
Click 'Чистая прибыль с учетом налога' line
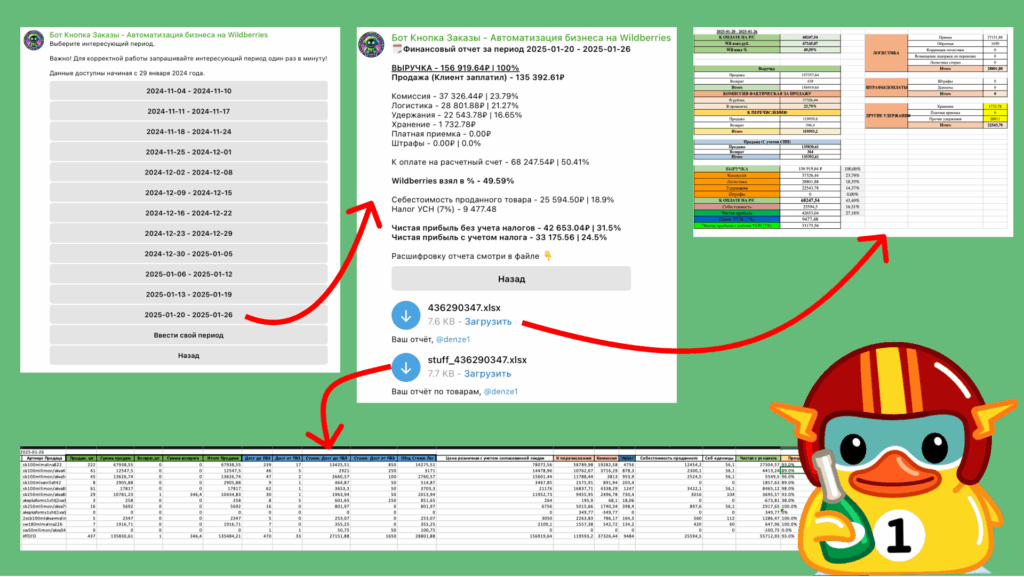click(x=500, y=238)
